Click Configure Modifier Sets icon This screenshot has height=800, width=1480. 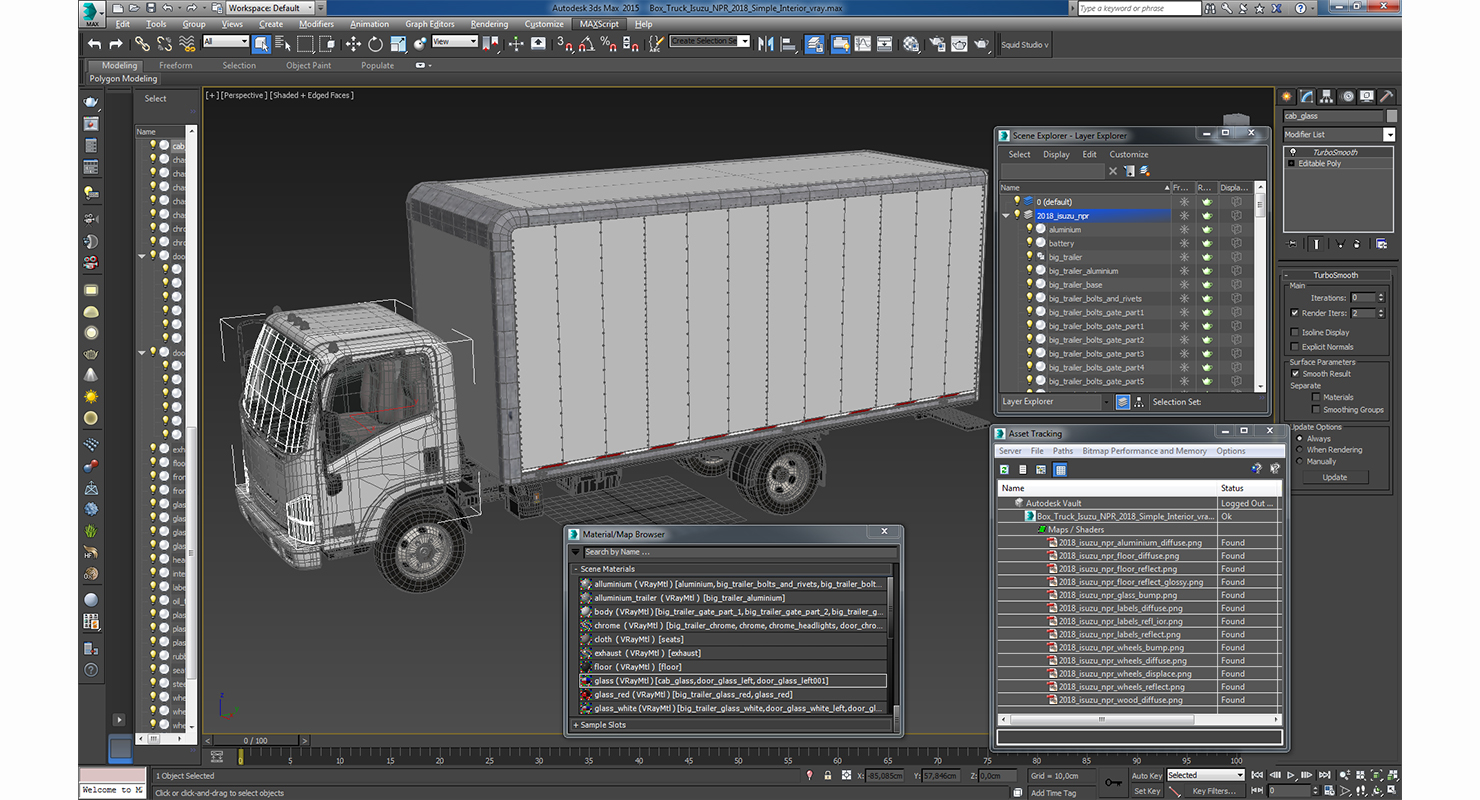[x=1381, y=243]
